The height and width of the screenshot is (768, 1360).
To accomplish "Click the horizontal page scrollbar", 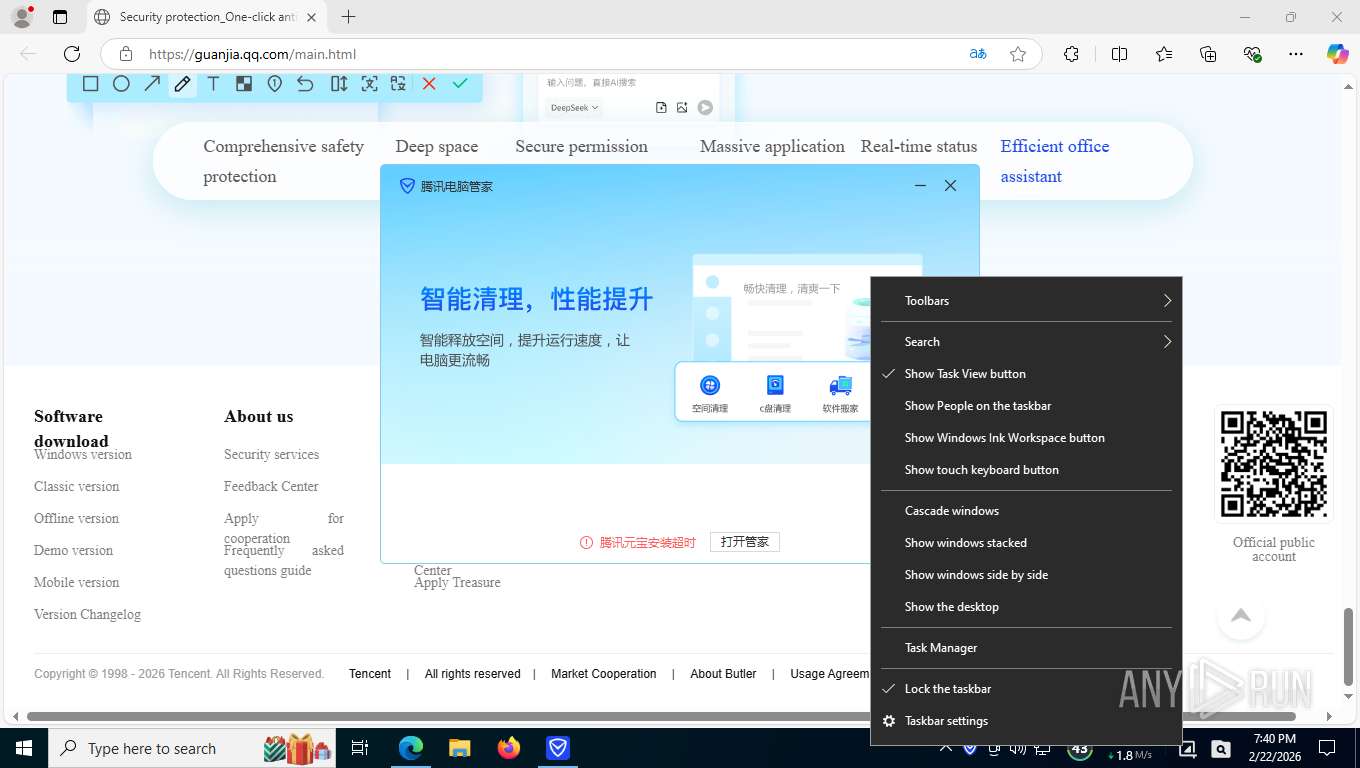I will click(661, 716).
